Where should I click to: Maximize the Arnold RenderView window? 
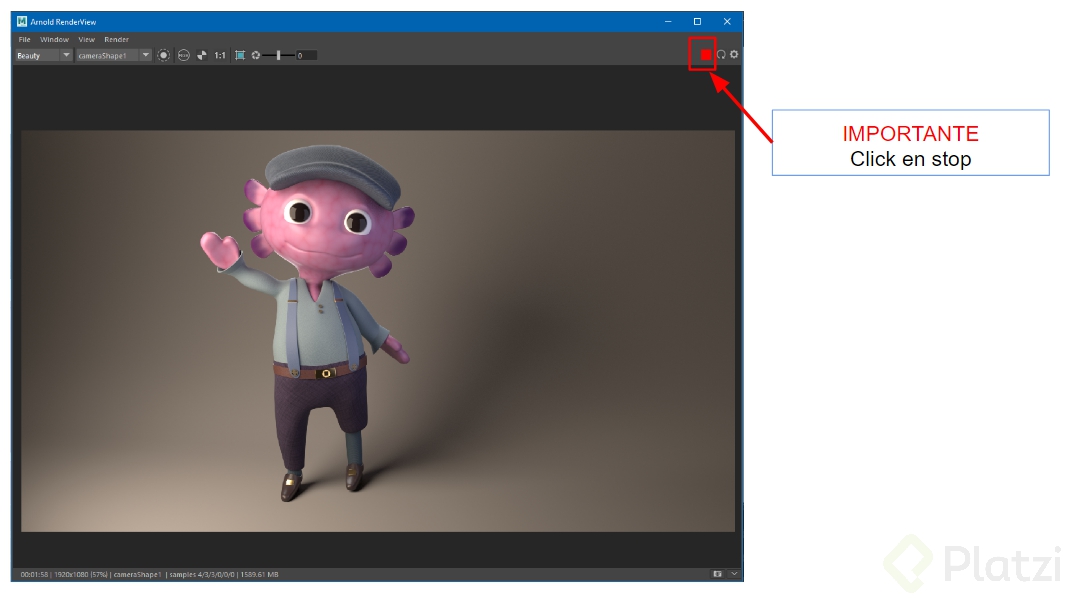tap(697, 21)
